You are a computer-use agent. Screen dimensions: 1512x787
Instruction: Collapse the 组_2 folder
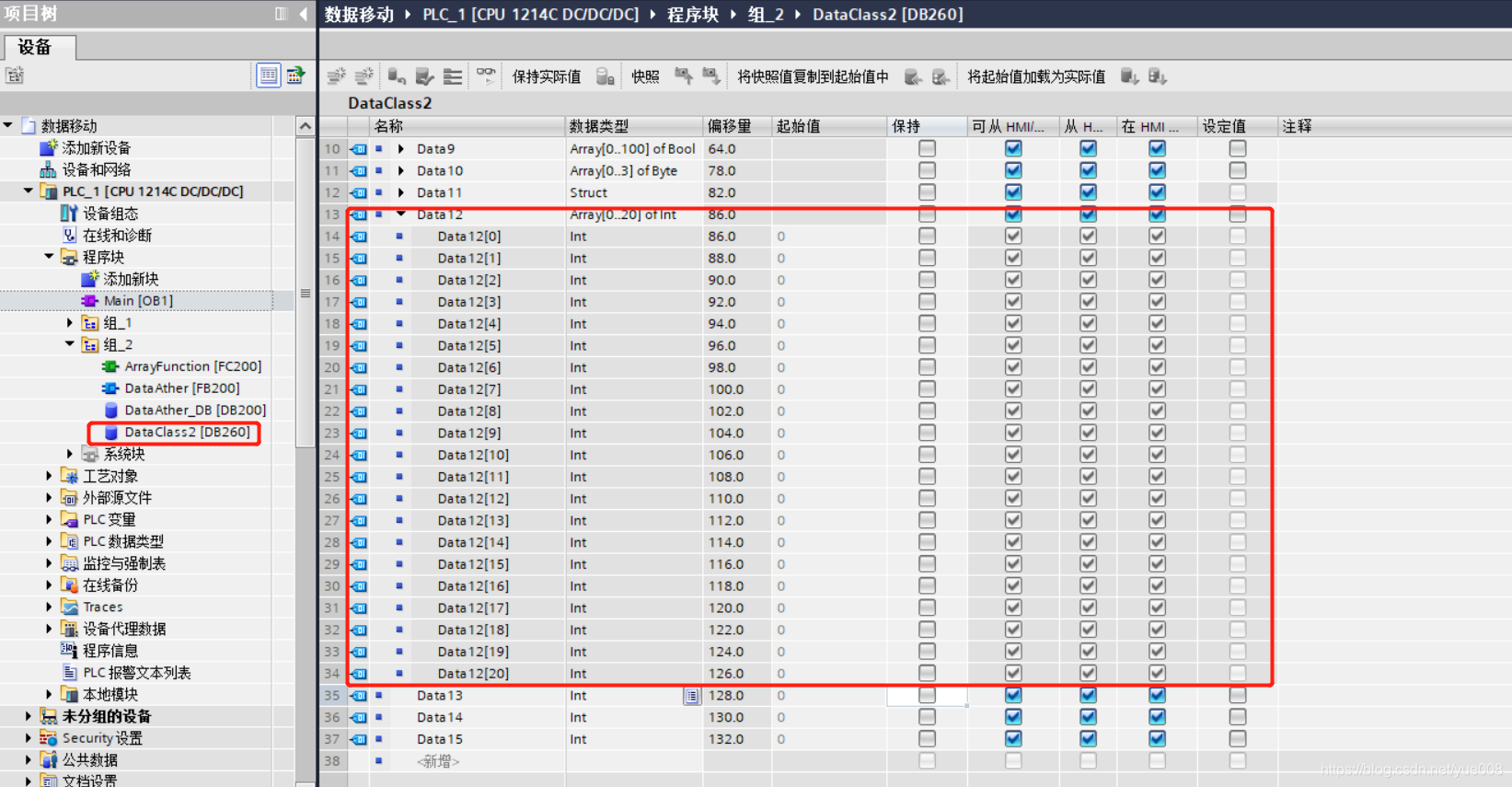click(x=69, y=344)
